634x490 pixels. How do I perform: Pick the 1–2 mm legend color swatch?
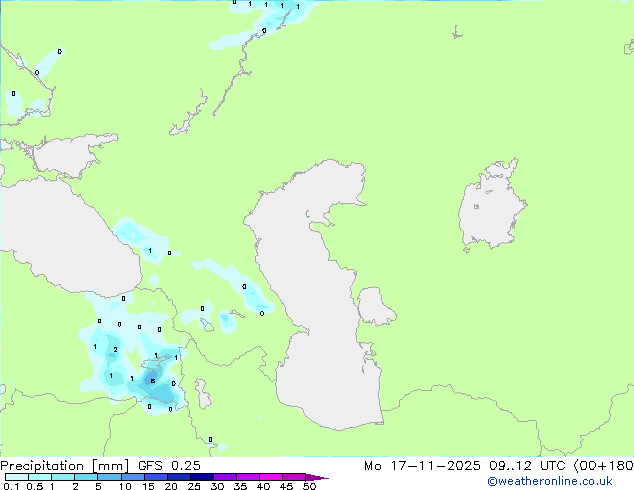63,477
